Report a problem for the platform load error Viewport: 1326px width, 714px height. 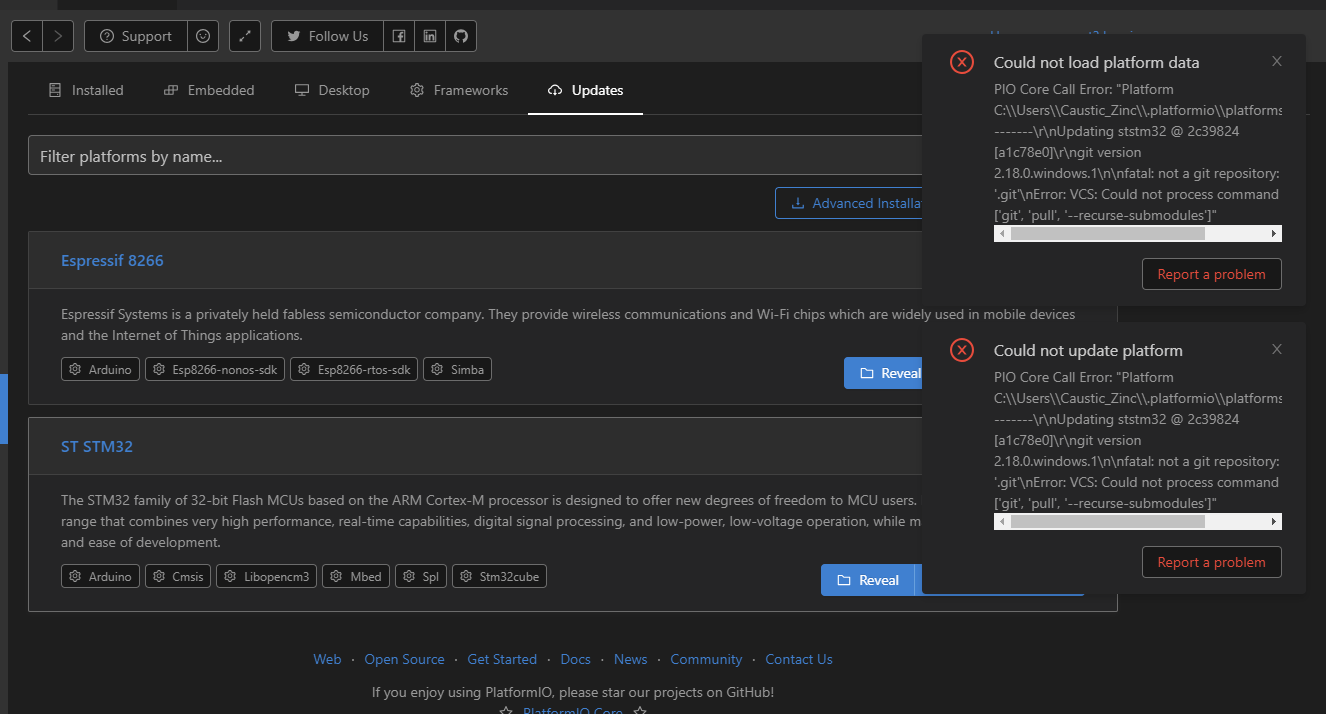click(x=1211, y=273)
